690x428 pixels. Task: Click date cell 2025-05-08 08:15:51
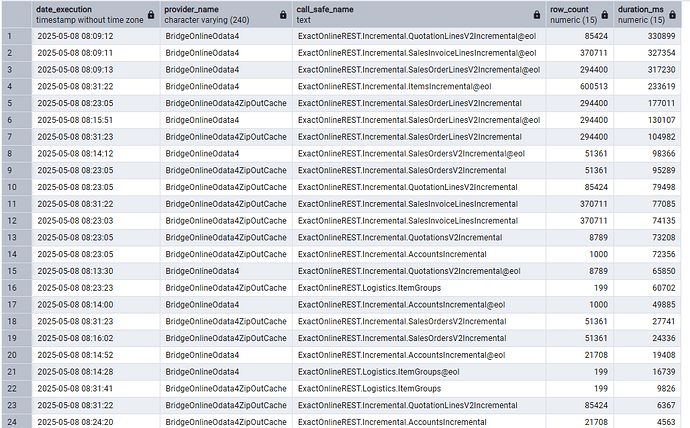coord(95,120)
